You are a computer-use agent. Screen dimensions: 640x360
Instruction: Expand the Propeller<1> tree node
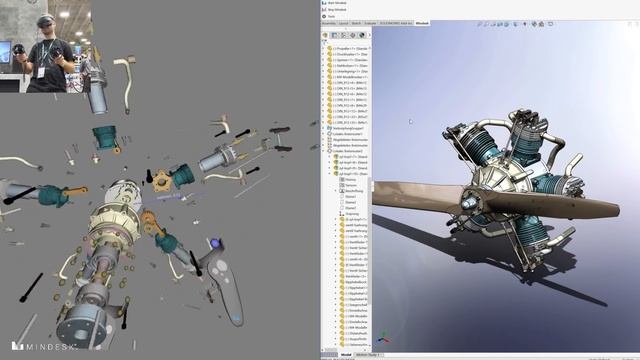[323, 49]
